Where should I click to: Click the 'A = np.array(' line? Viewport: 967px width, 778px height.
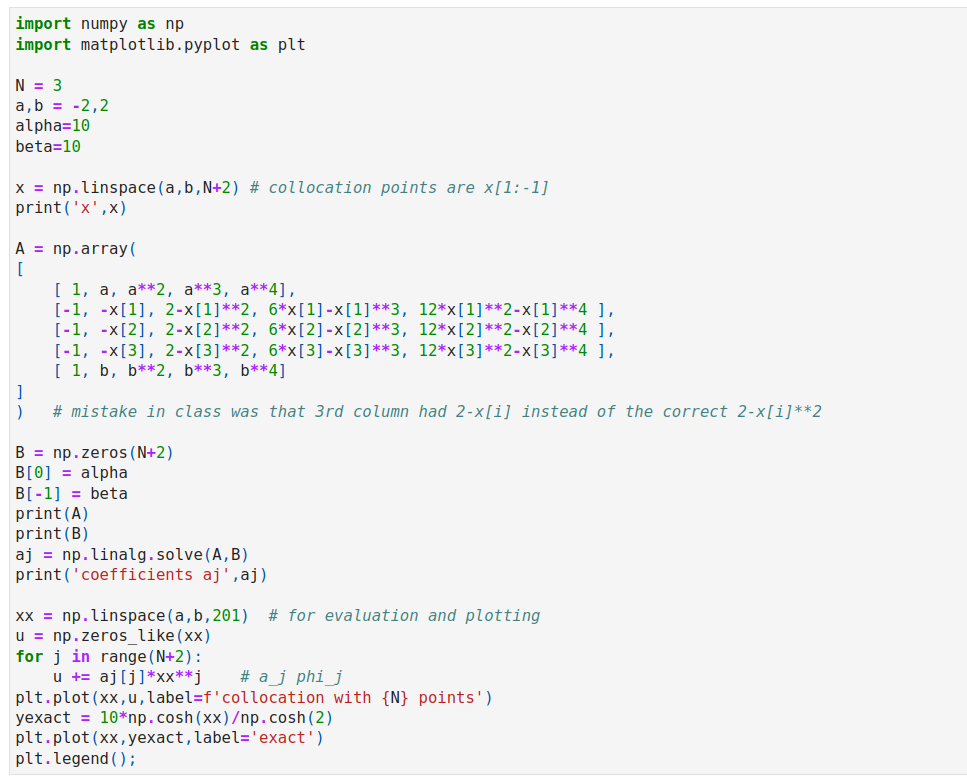76,248
